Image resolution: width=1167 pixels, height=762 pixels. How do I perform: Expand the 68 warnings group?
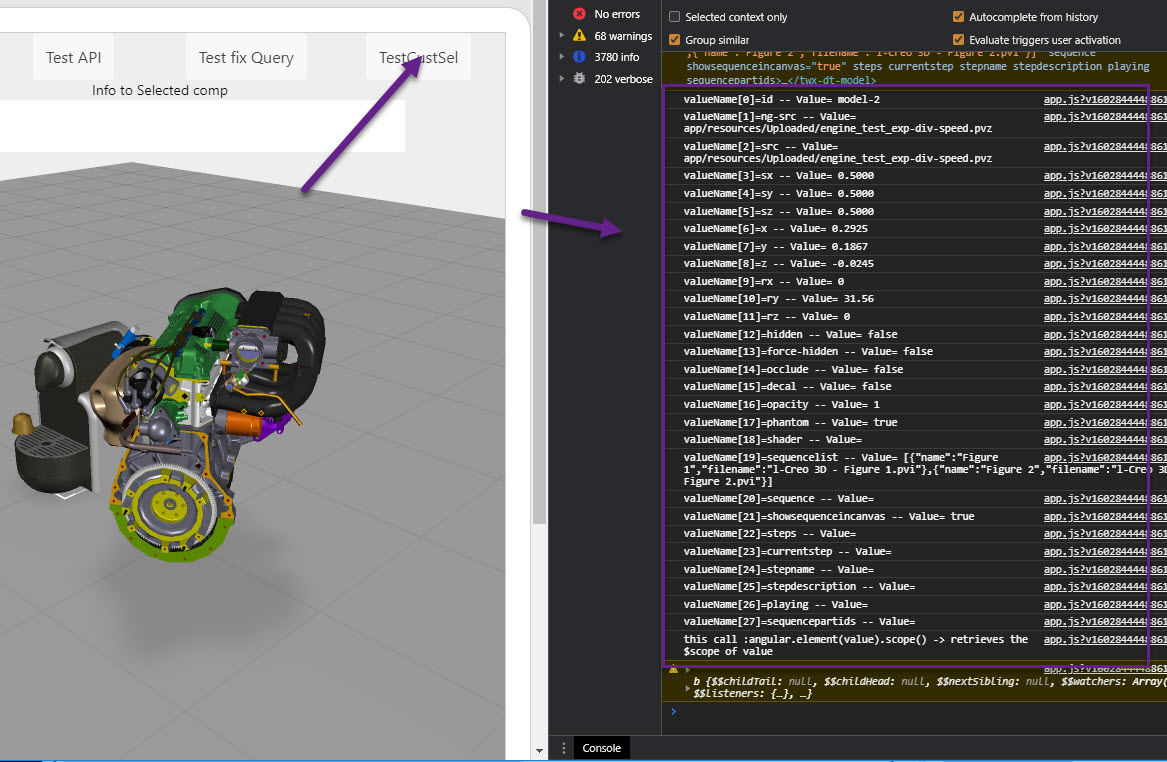pyautogui.click(x=561, y=34)
